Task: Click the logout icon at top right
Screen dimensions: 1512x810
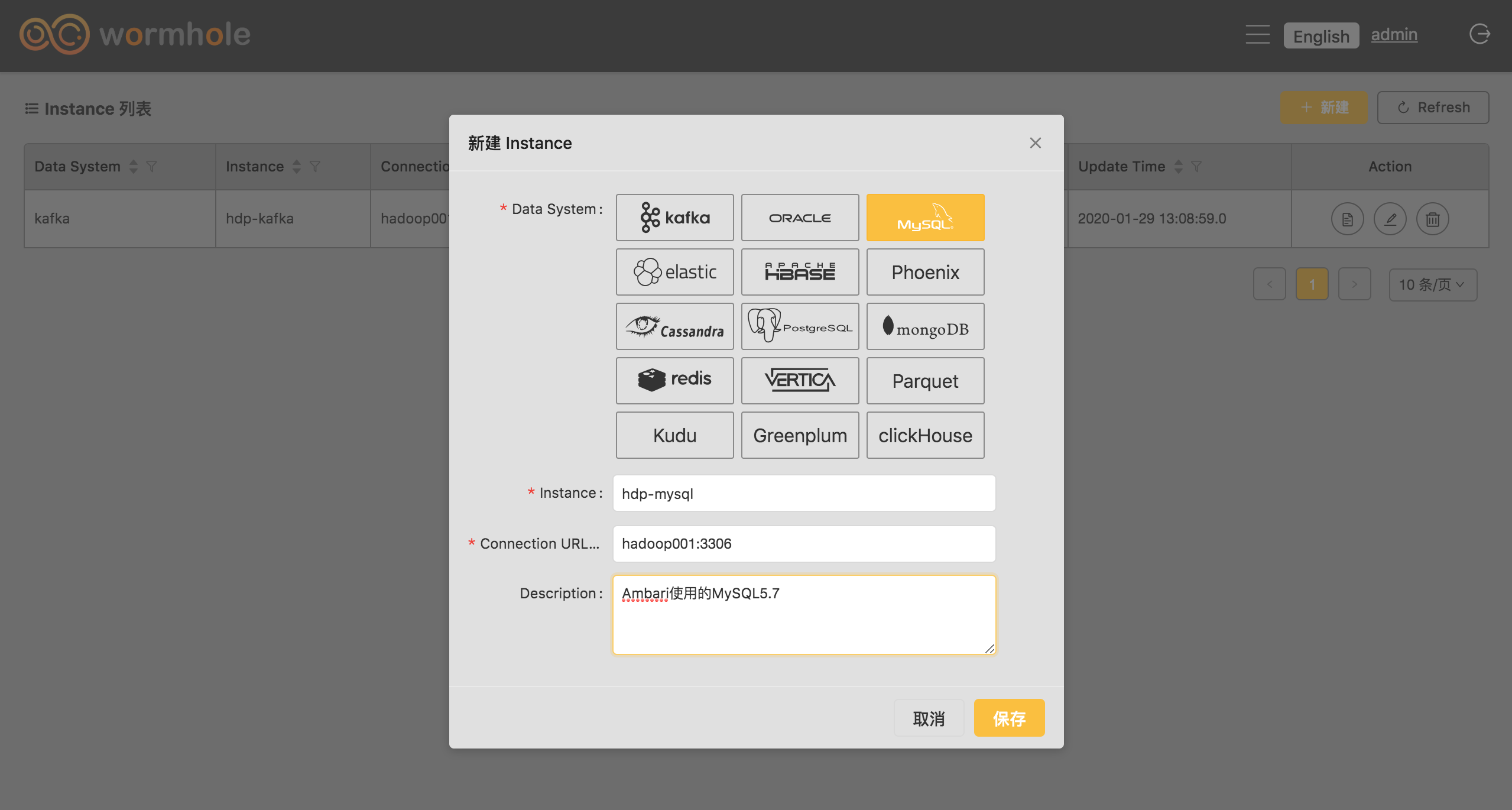Action: (x=1479, y=34)
